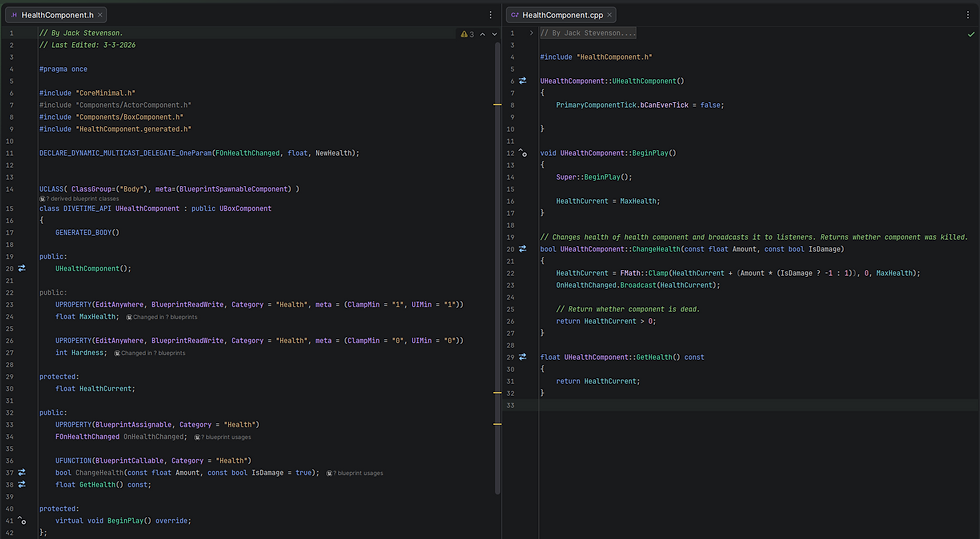Click #include "HealthComponent.h" in cpp file

(x=596, y=57)
